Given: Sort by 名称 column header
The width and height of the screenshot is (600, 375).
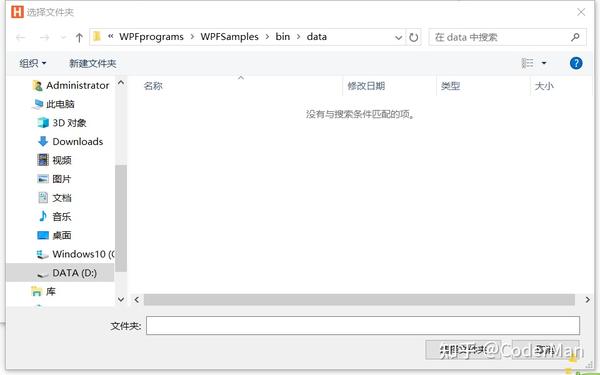Looking at the screenshot, I should pyautogui.click(x=153, y=86).
